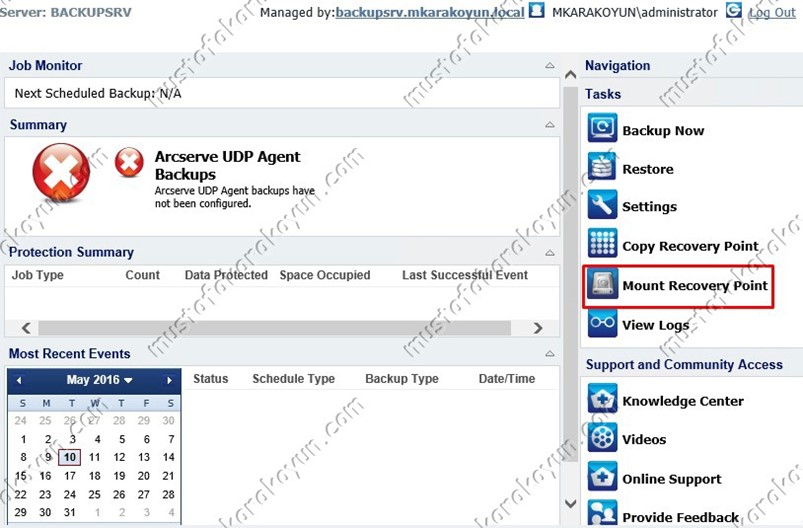The width and height of the screenshot is (803, 528).
Task: Click the horizontal scrollbar right arrow in Protection Summary
Action: point(538,328)
